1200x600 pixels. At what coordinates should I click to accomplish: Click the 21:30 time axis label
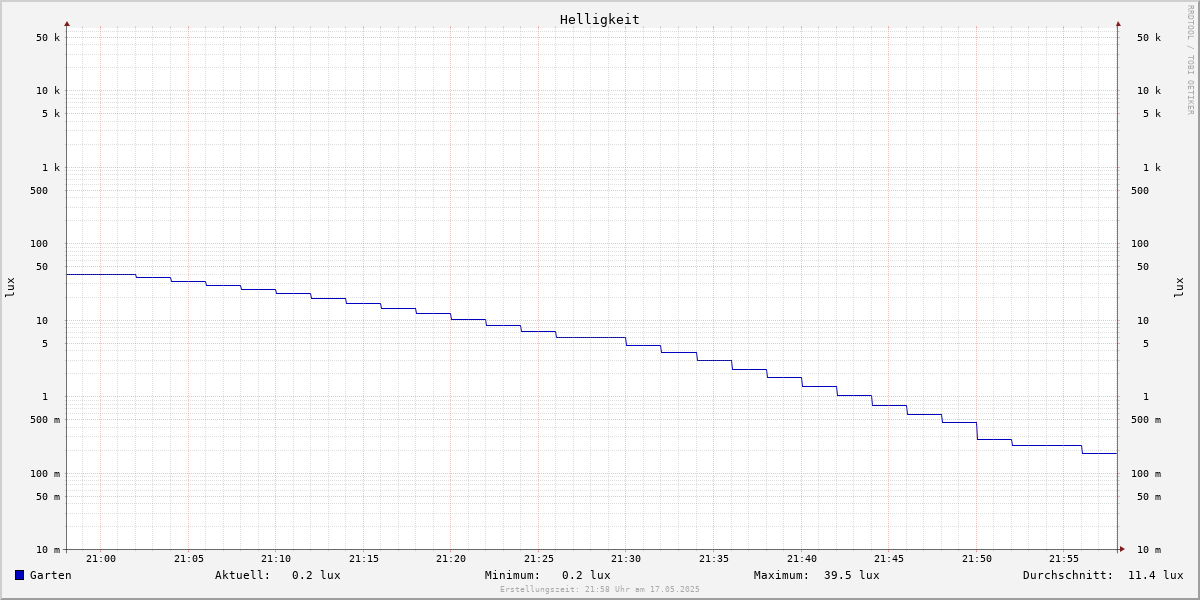click(x=626, y=559)
